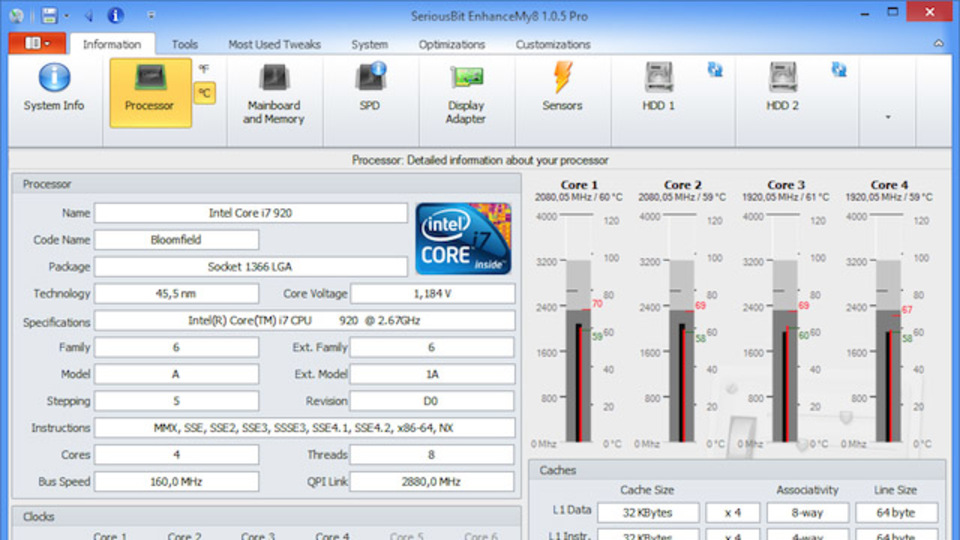Close the EnhanceMy8 window

pyautogui.click(x=929, y=12)
